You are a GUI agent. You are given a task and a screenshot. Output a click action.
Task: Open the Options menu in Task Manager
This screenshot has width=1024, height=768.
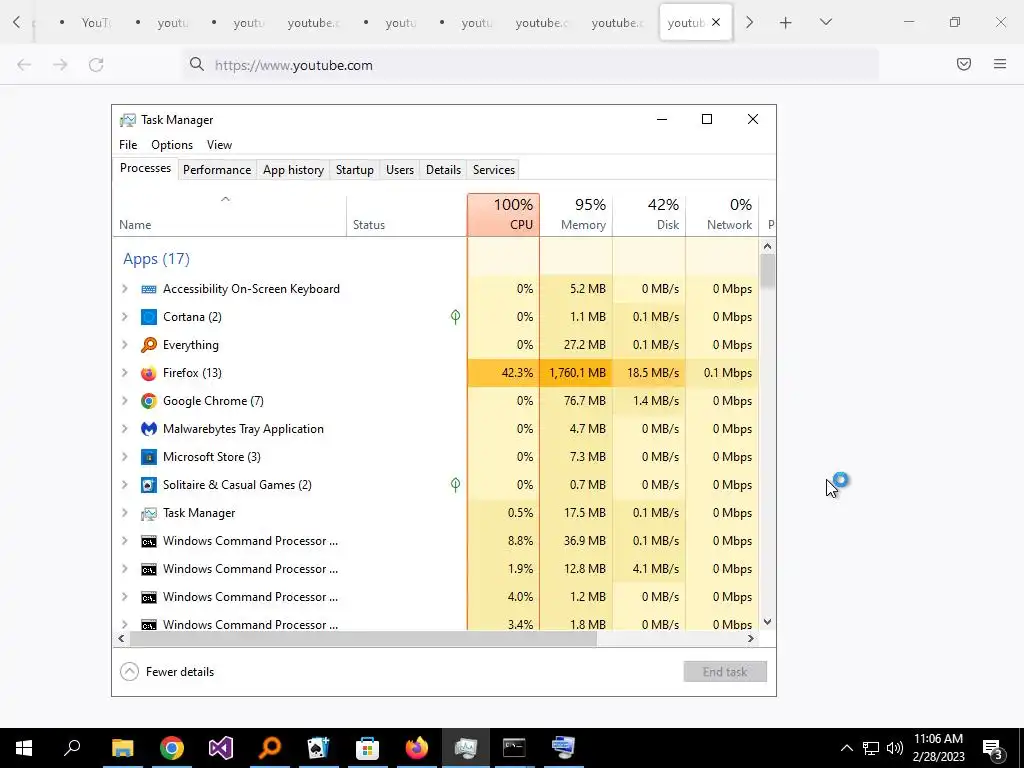click(172, 145)
